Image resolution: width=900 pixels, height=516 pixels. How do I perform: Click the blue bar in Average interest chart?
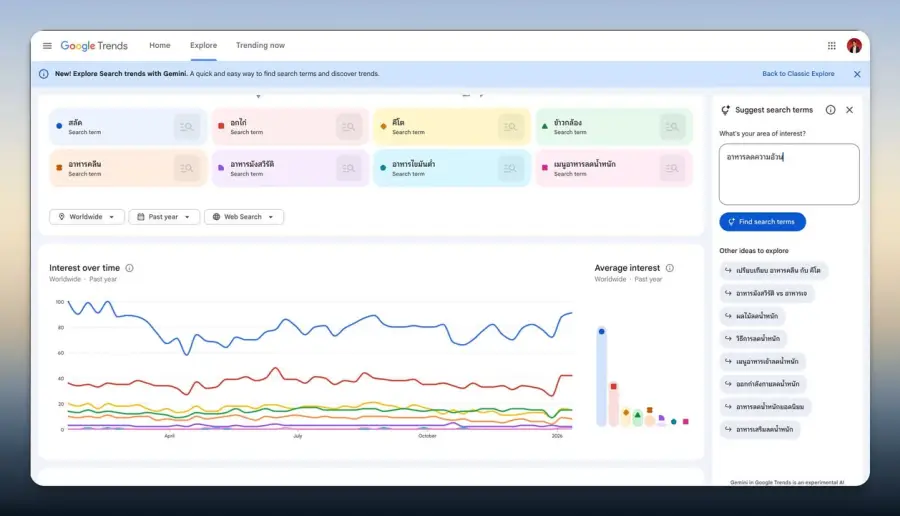click(601, 377)
